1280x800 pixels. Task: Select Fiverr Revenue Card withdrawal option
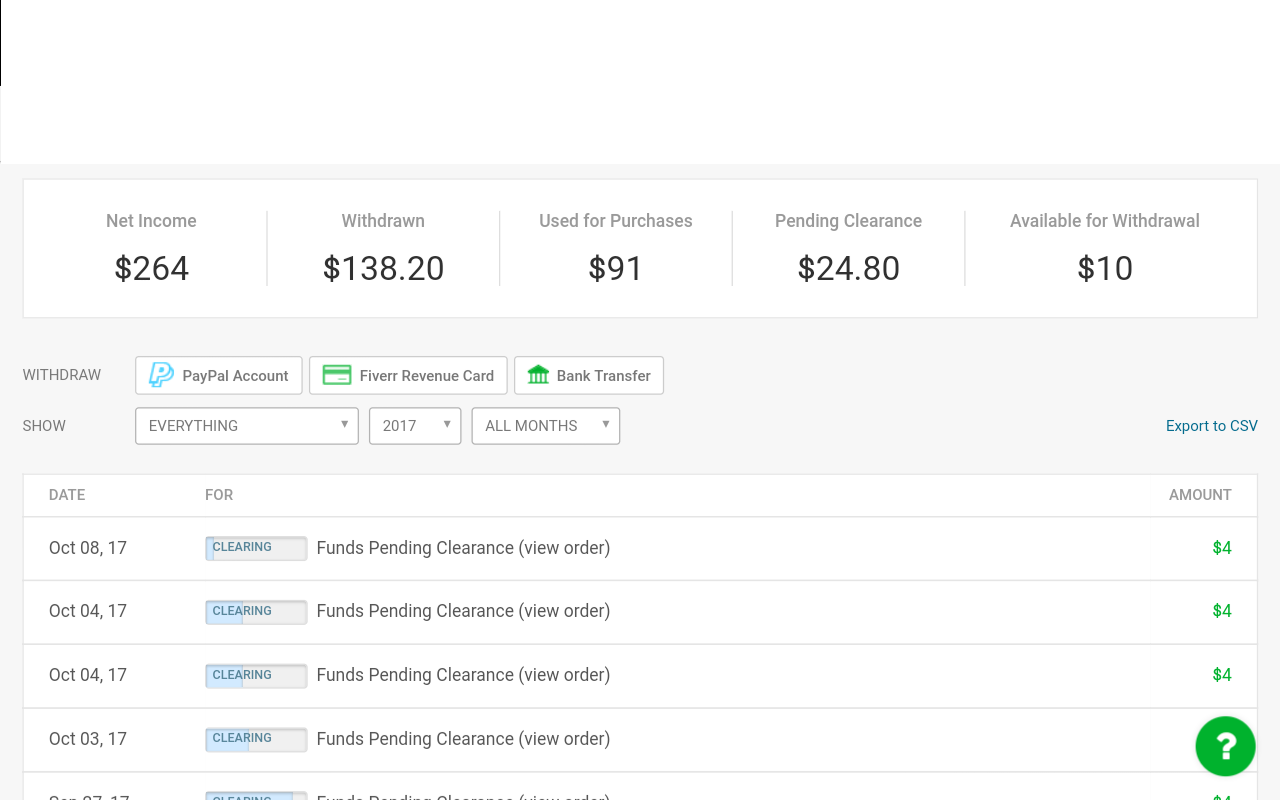408,376
